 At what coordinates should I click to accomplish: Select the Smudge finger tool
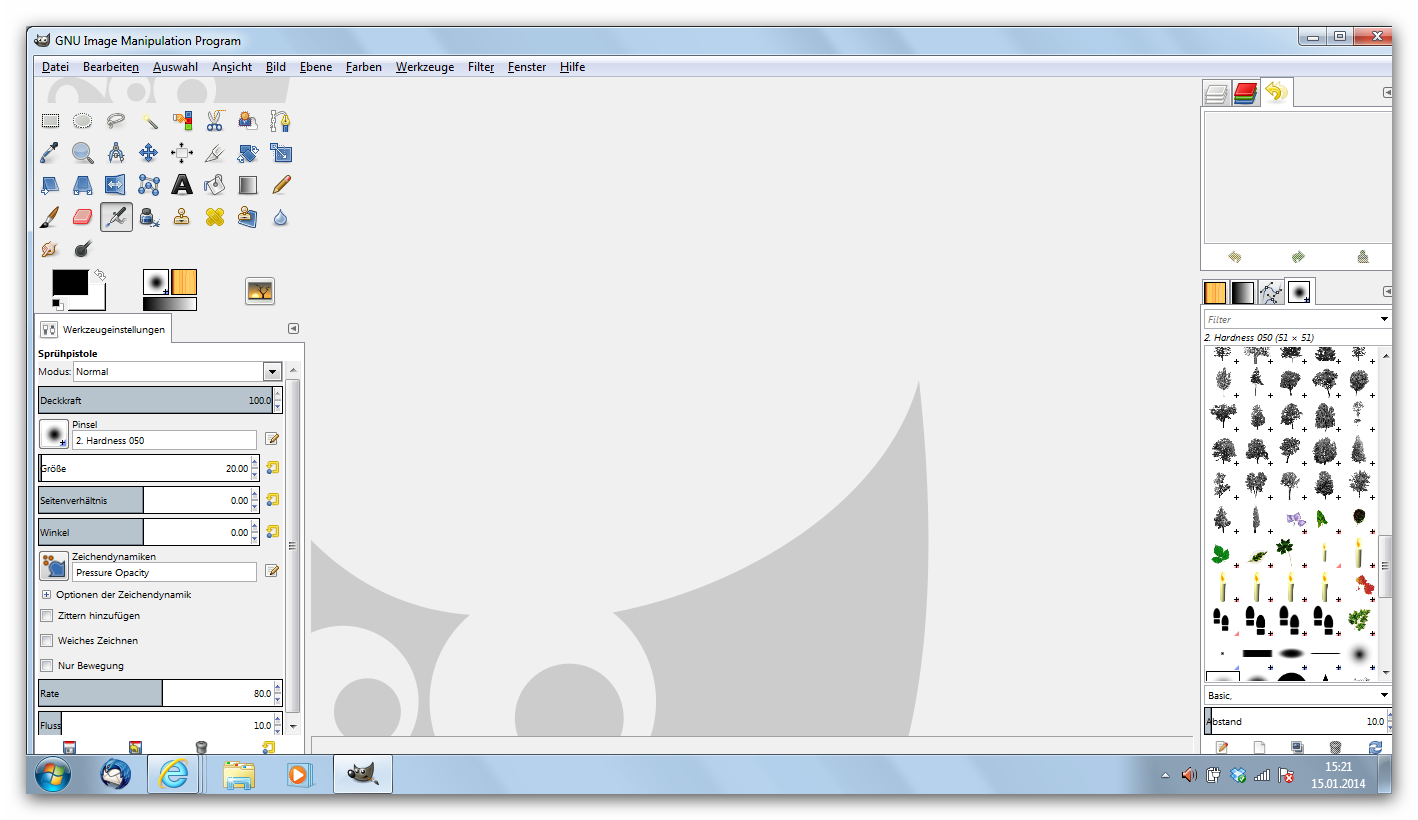50,249
